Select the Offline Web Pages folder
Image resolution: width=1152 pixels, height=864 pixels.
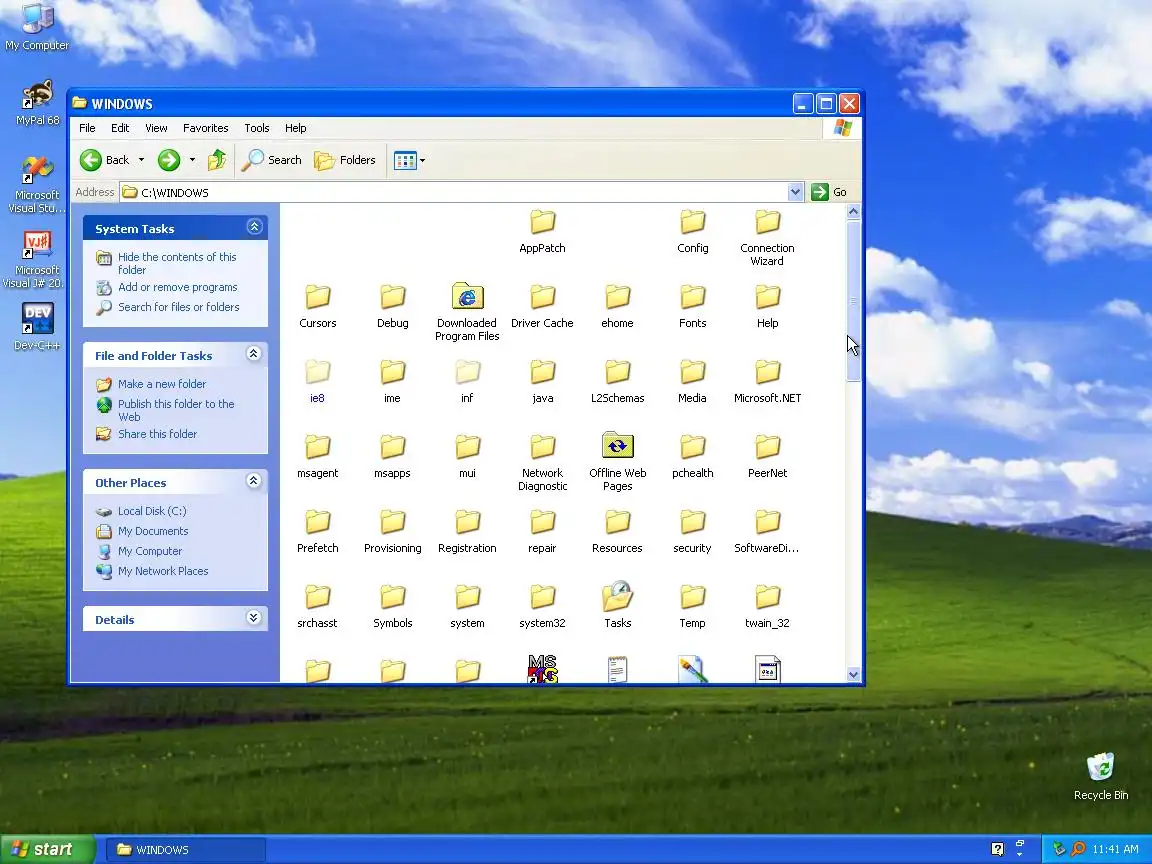(x=617, y=461)
